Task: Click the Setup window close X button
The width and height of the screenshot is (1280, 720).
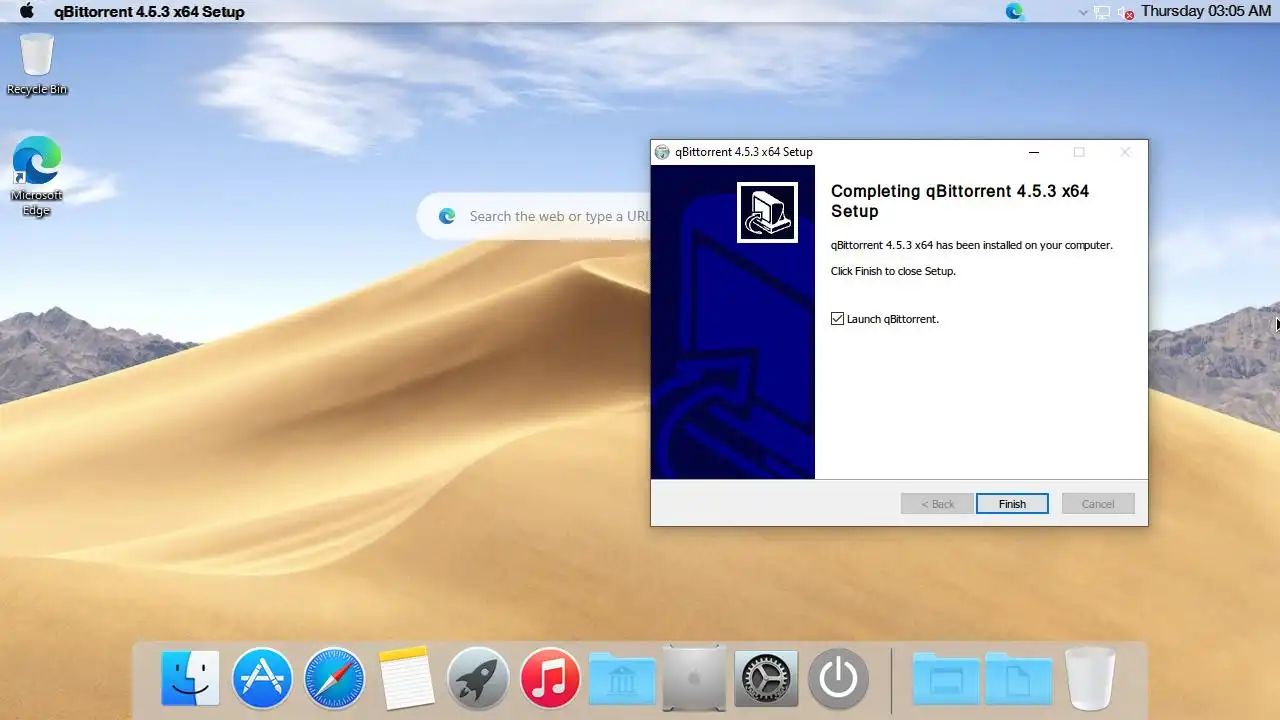Action: [1125, 152]
